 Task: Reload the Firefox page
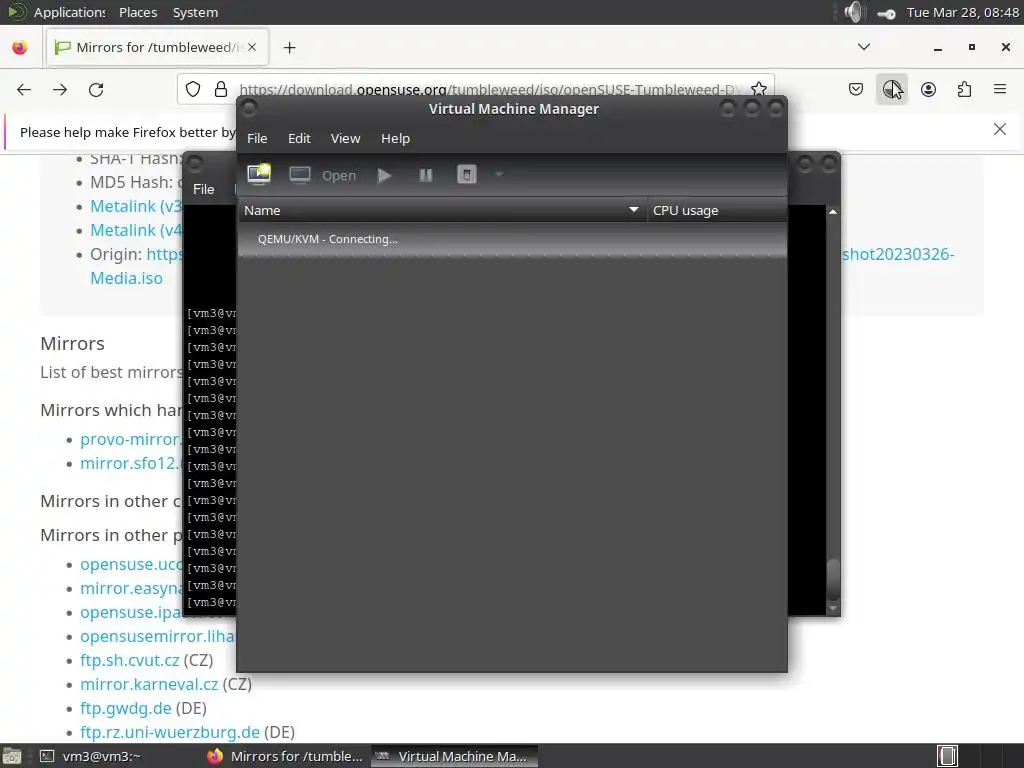coord(96,89)
